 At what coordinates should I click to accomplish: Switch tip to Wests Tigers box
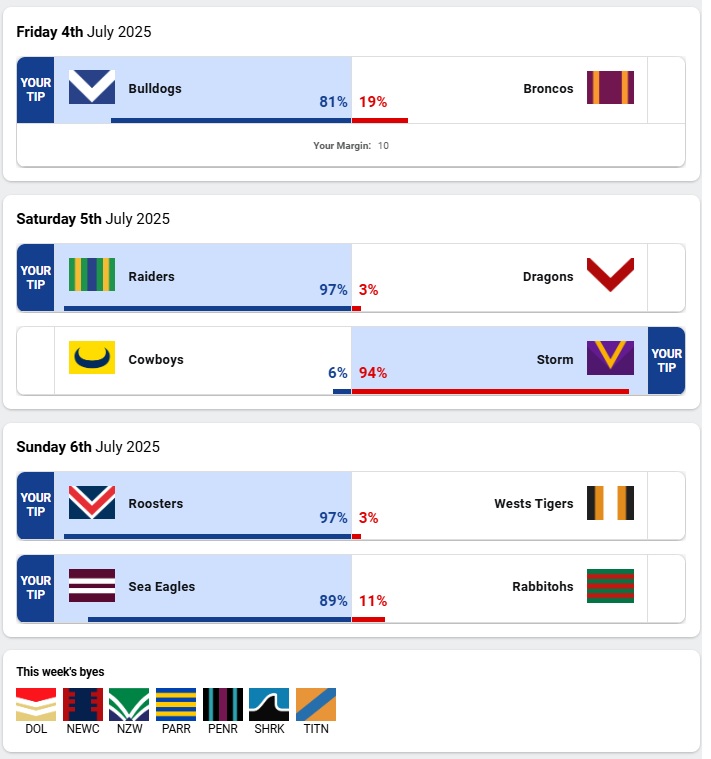pos(666,504)
